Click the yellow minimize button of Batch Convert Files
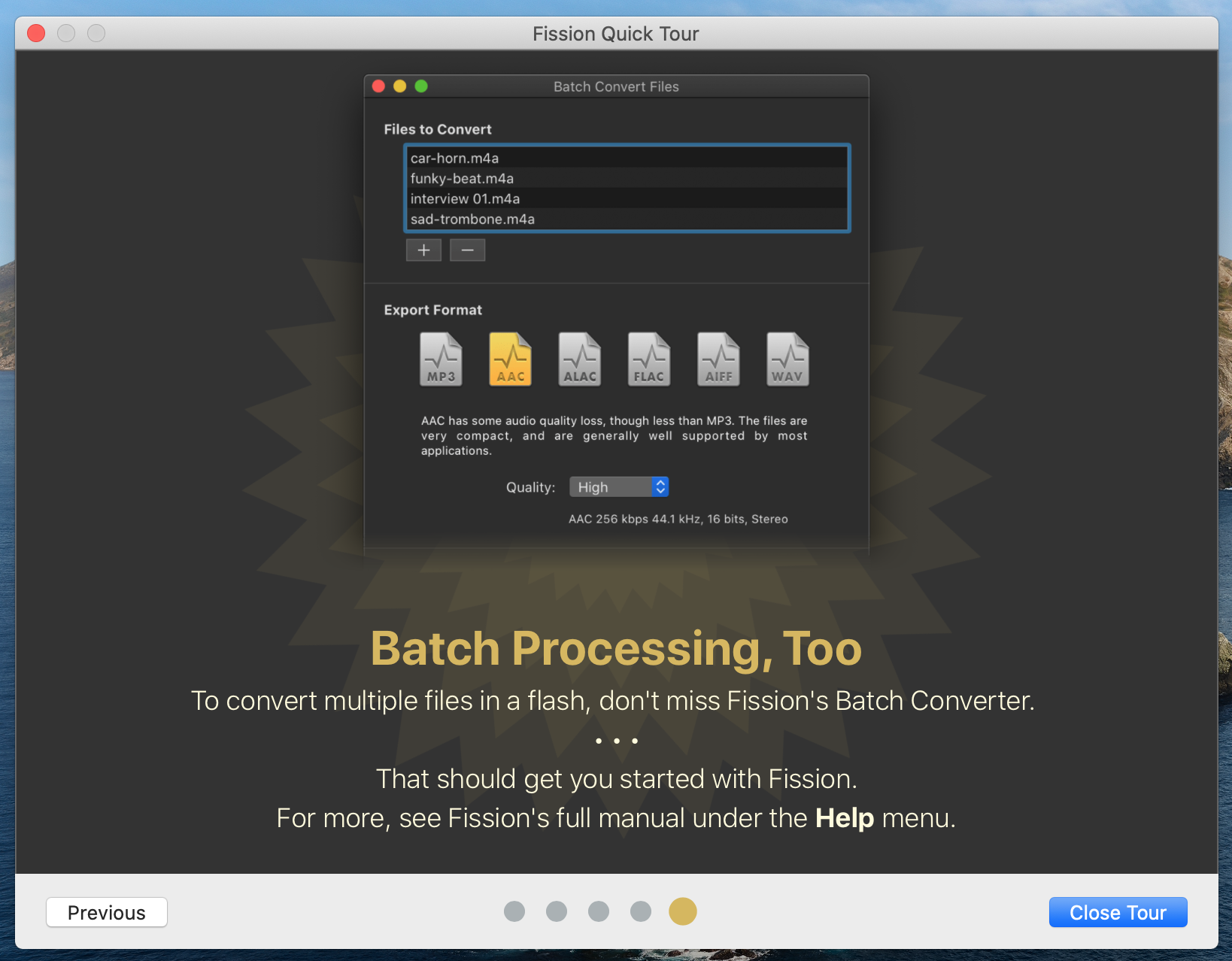 click(399, 86)
